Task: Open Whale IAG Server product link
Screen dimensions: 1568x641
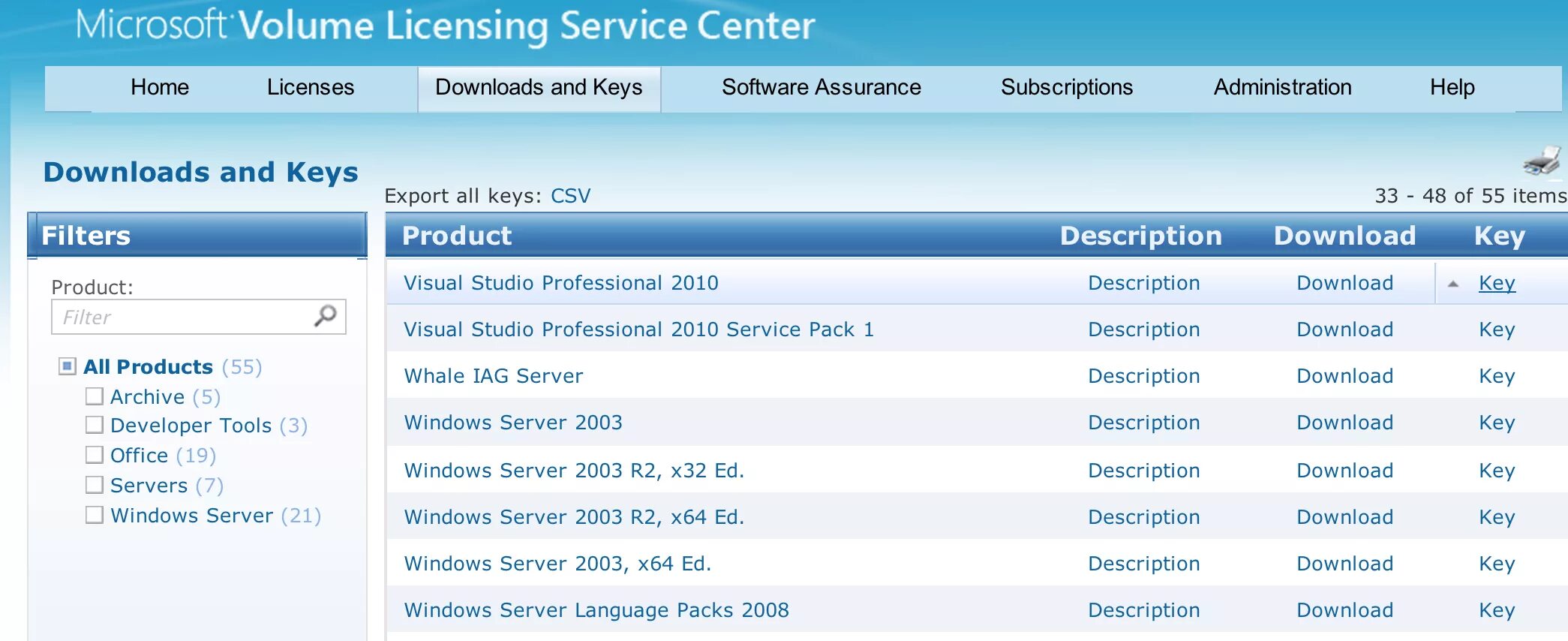Action: pos(494,376)
